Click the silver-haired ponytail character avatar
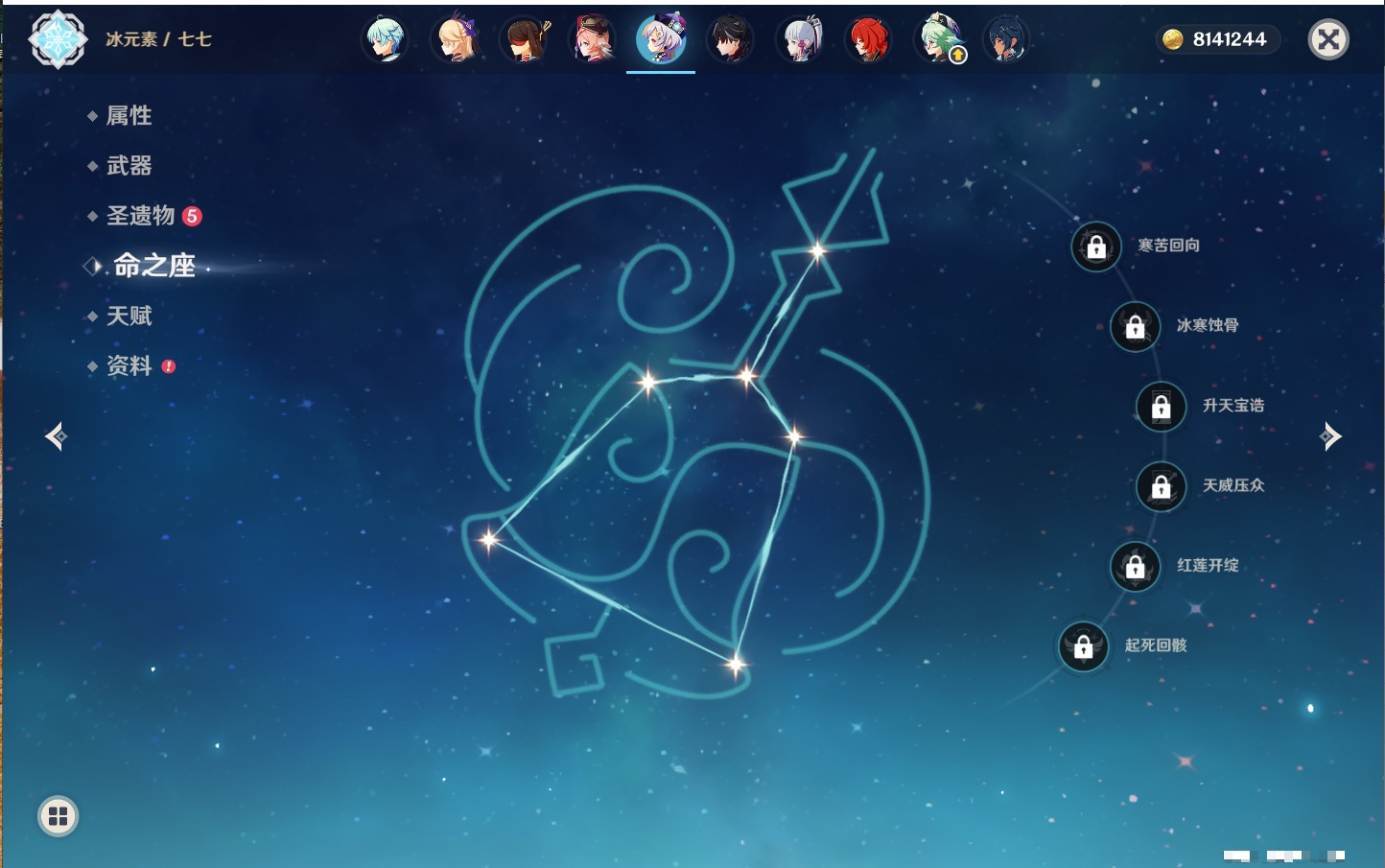The height and width of the screenshot is (868, 1385). click(x=800, y=40)
